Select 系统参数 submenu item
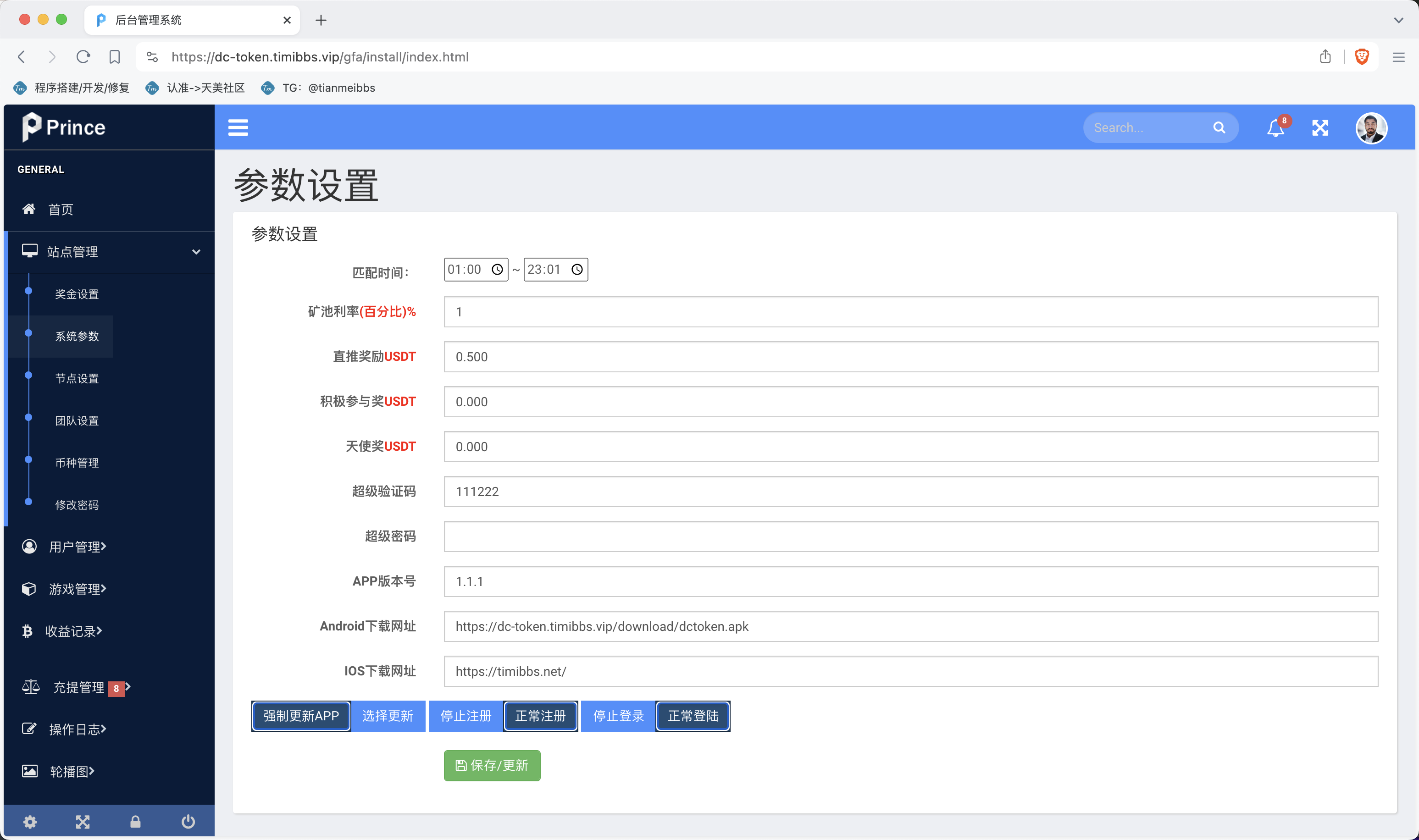This screenshot has width=1419, height=840. (x=77, y=336)
